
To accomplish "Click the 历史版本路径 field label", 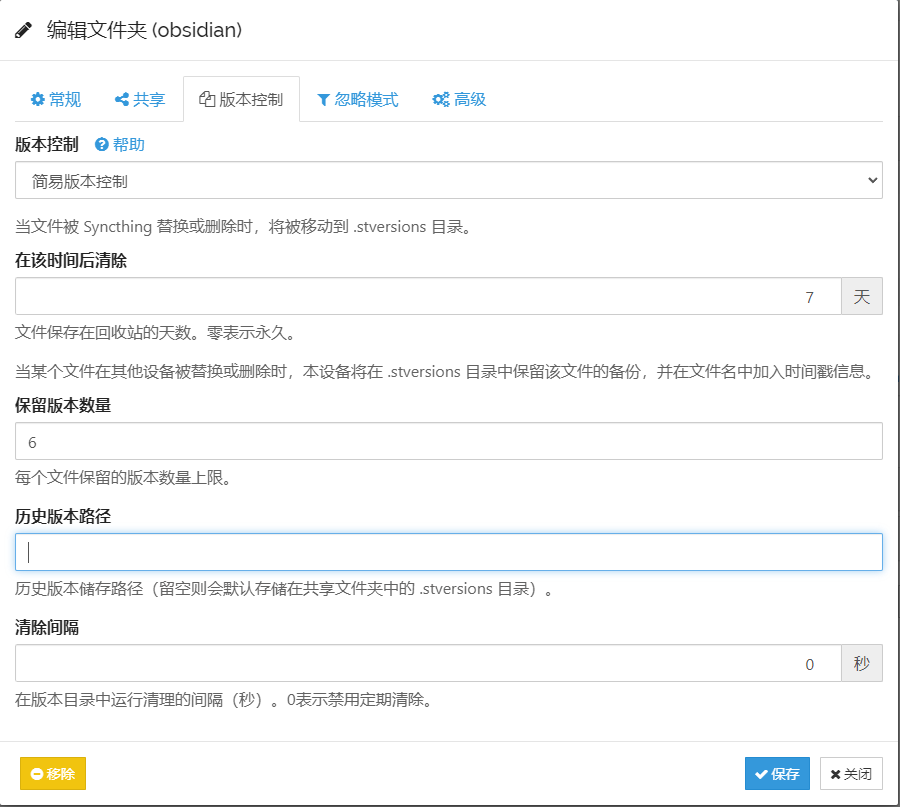I will point(62,517).
